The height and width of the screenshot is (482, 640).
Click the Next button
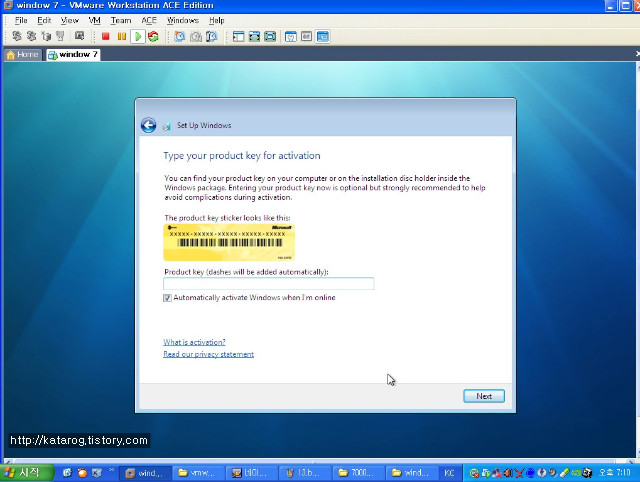coord(484,396)
